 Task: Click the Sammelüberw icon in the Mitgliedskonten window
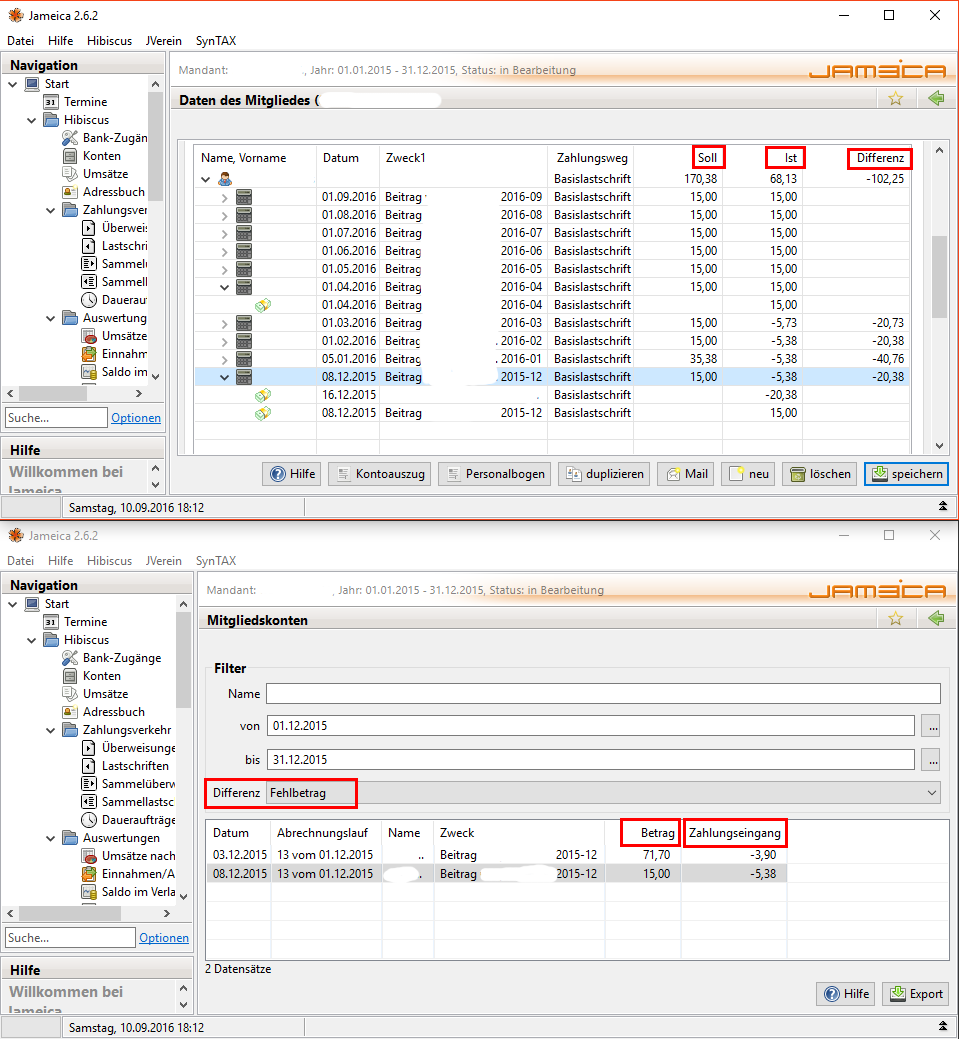click(89, 784)
